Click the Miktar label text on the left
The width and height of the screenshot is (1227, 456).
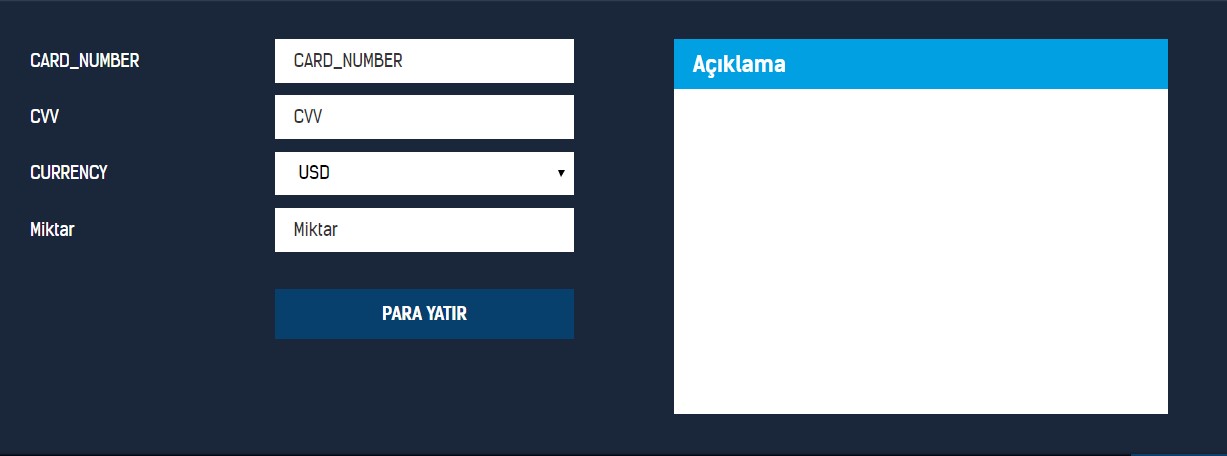52,230
